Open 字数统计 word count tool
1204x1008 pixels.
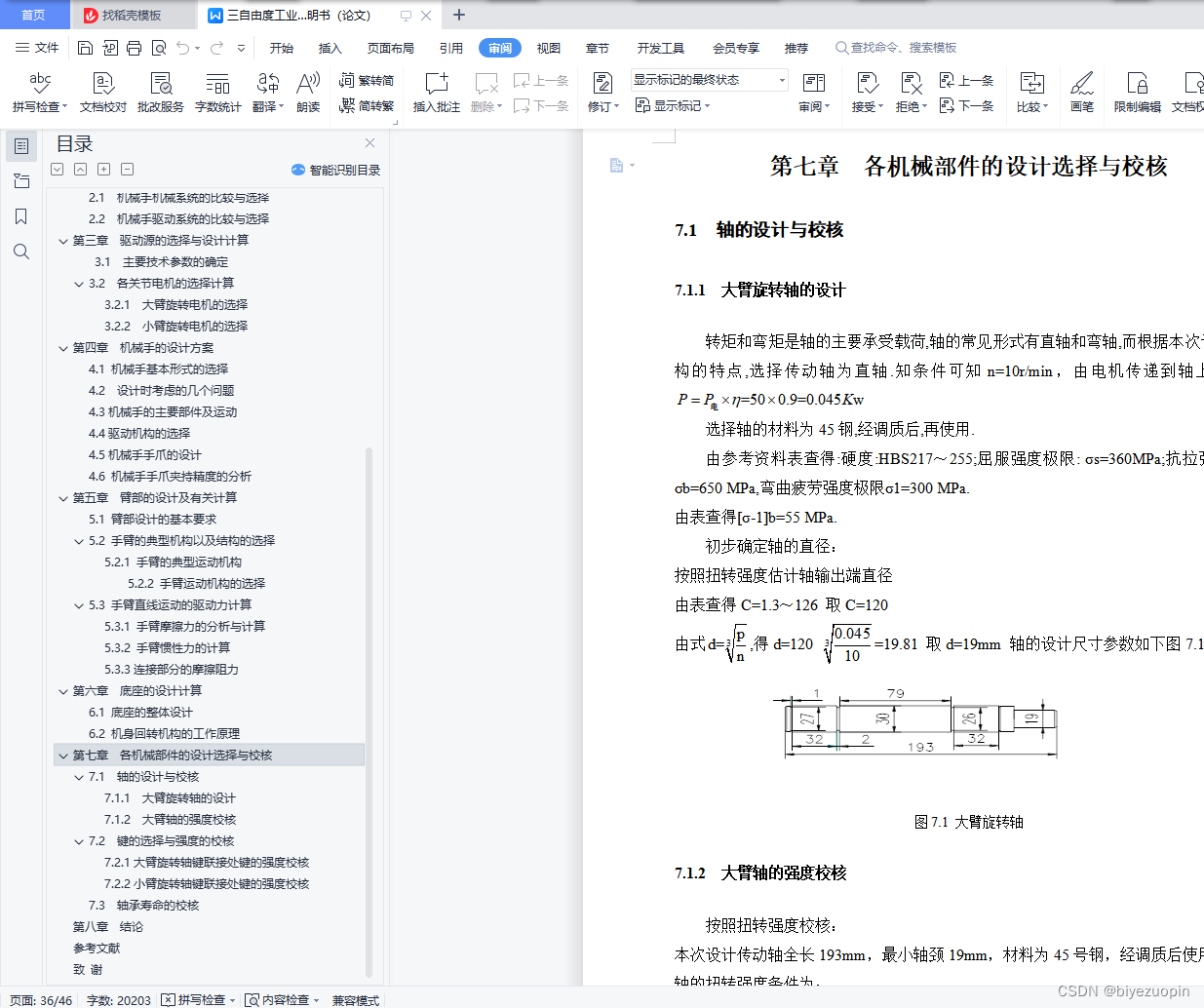pos(218,92)
